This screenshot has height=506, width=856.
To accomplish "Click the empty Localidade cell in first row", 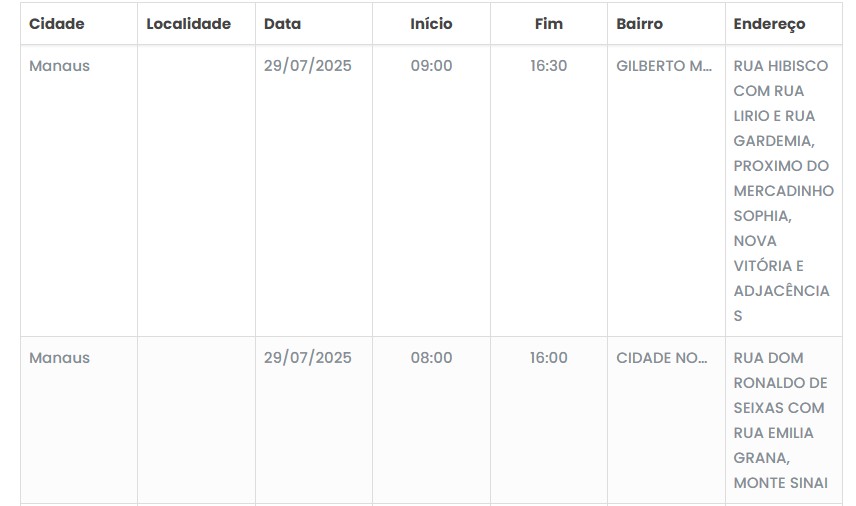I will [196, 190].
